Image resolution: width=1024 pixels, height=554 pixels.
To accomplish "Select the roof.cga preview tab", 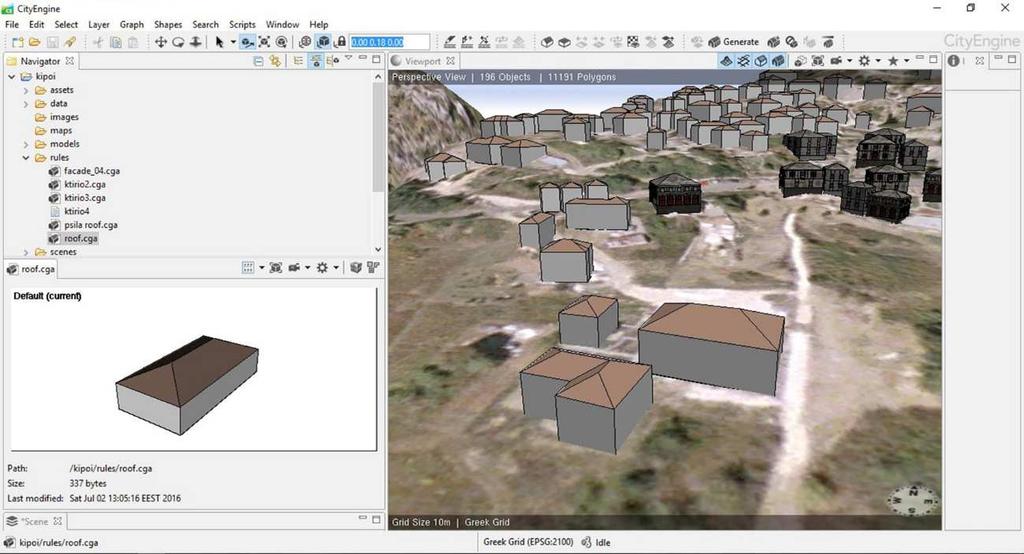I will [31, 269].
